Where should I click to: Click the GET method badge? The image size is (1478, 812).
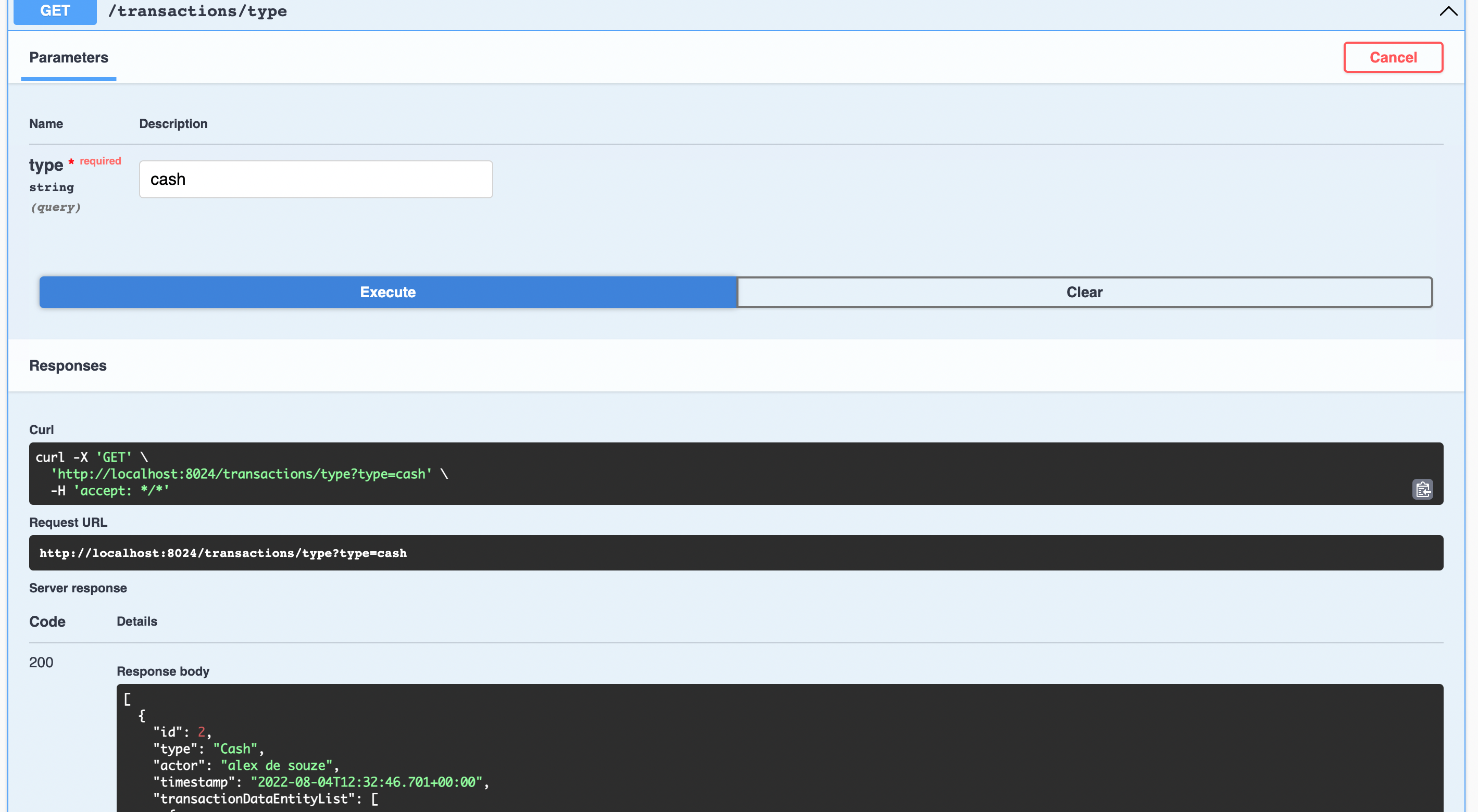55,11
